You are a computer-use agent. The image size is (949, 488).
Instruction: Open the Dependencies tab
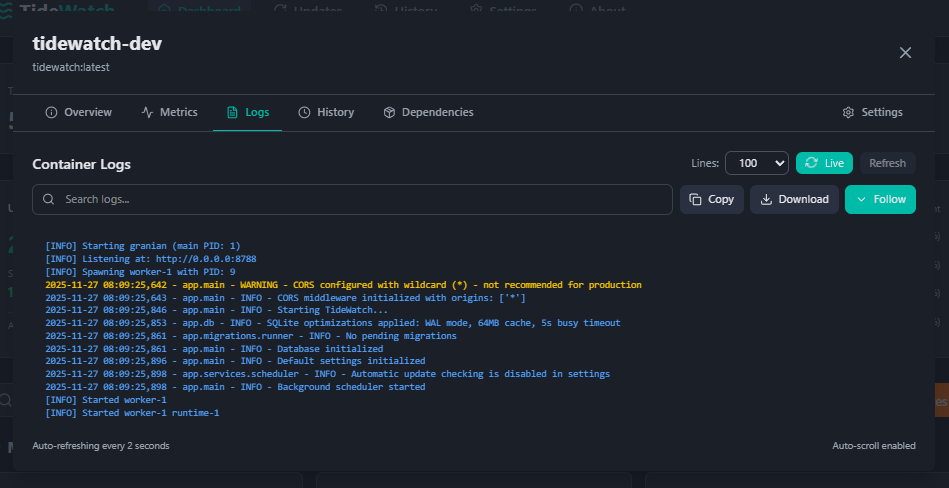click(437, 113)
